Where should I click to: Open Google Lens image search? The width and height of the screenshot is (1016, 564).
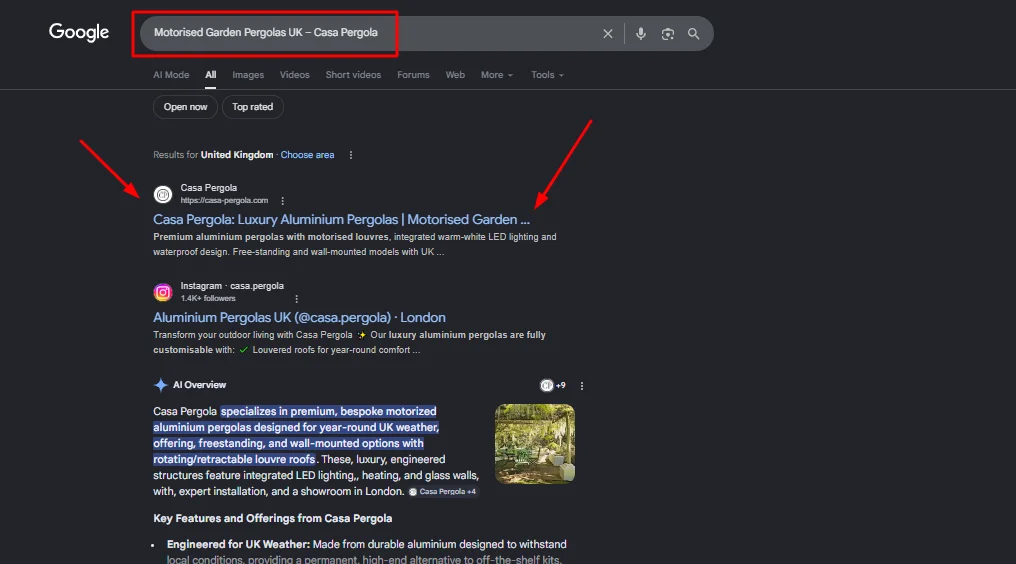pos(667,34)
